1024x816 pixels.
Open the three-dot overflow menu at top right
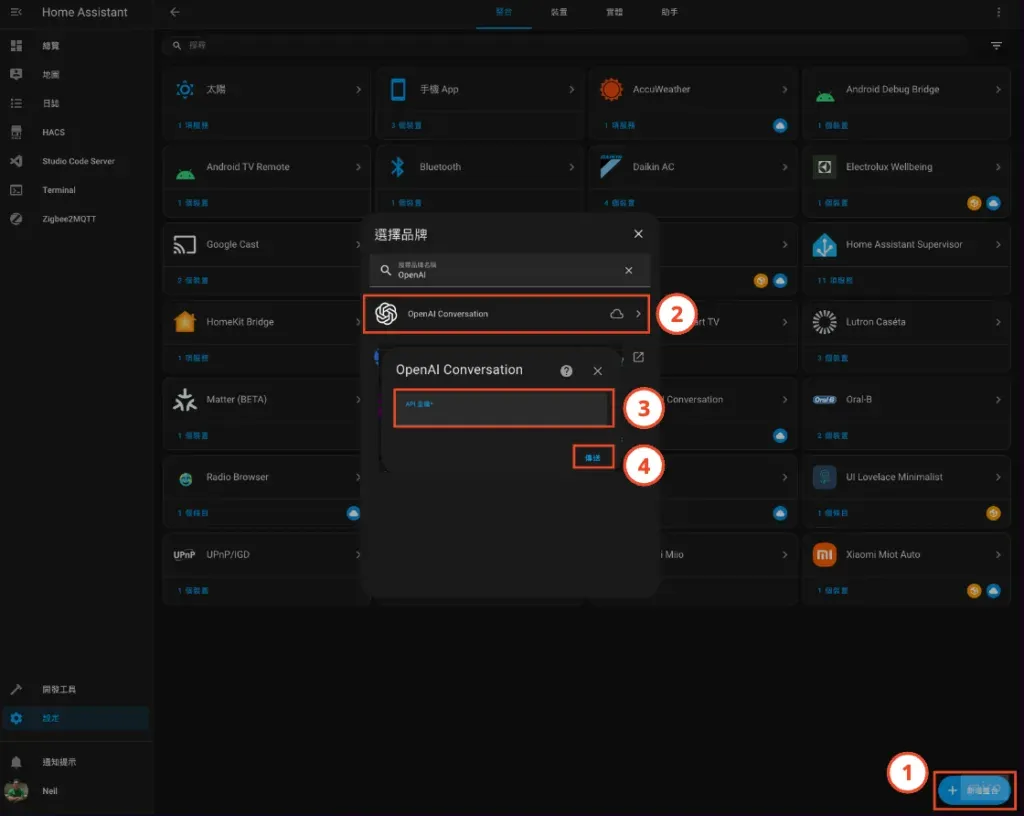[x=998, y=12]
